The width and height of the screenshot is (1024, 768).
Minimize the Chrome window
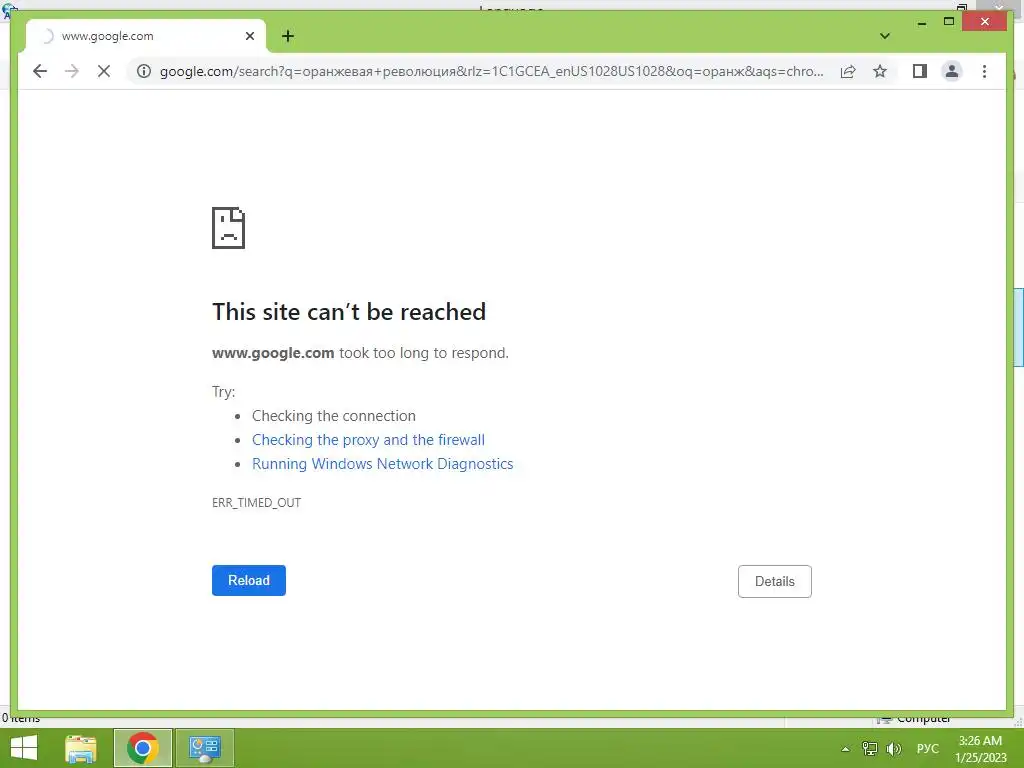pyautogui.click(x=921, y=22)
